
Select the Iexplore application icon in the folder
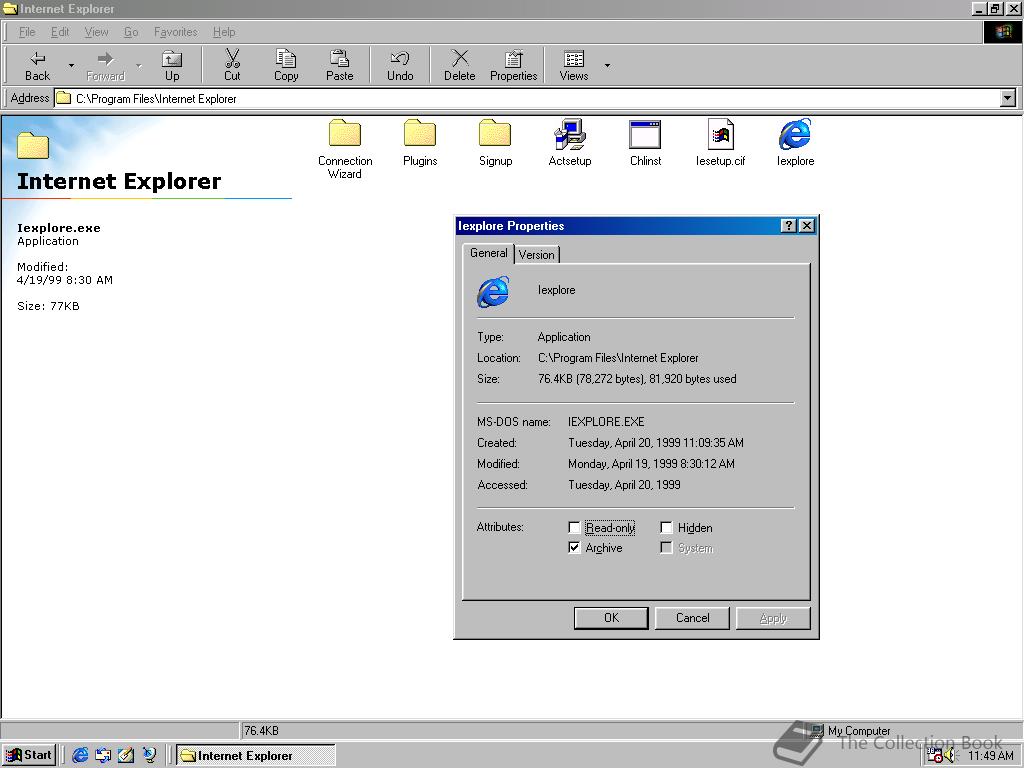point(795,142)
